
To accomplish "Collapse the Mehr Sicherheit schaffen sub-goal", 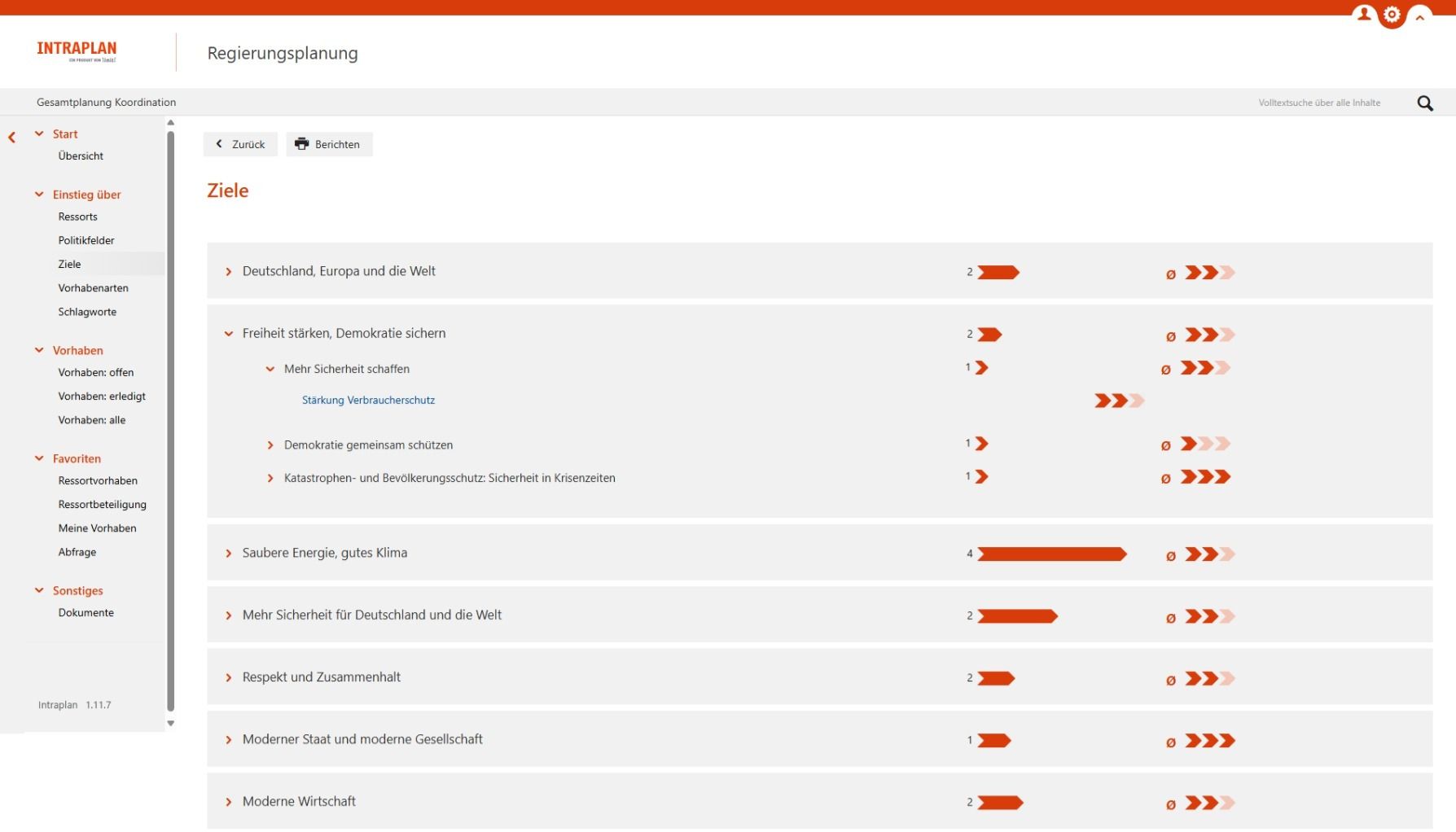I will pyautogui.click(x=270, y=370).
